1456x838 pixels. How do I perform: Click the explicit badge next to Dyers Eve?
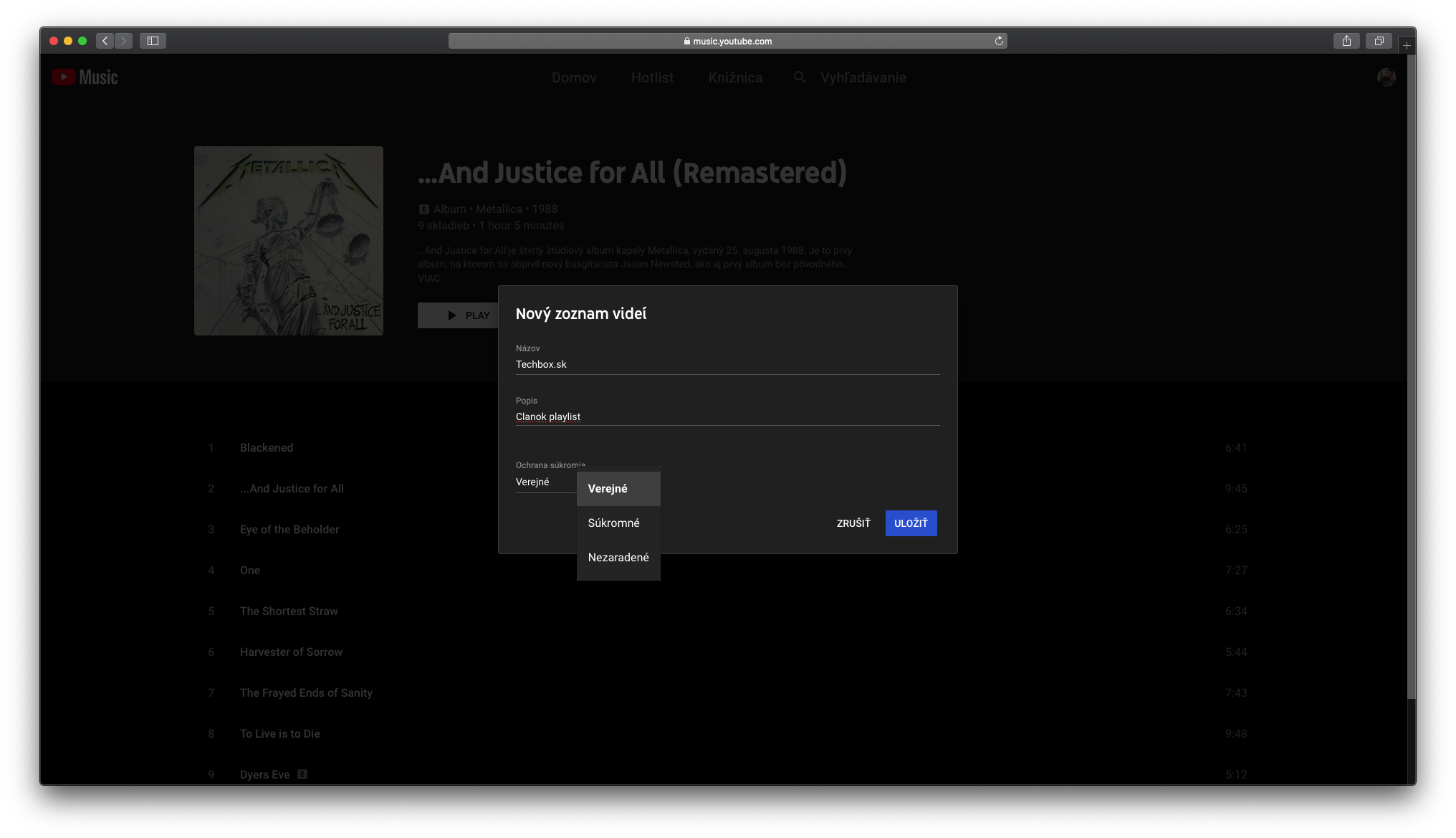point(302,774)
